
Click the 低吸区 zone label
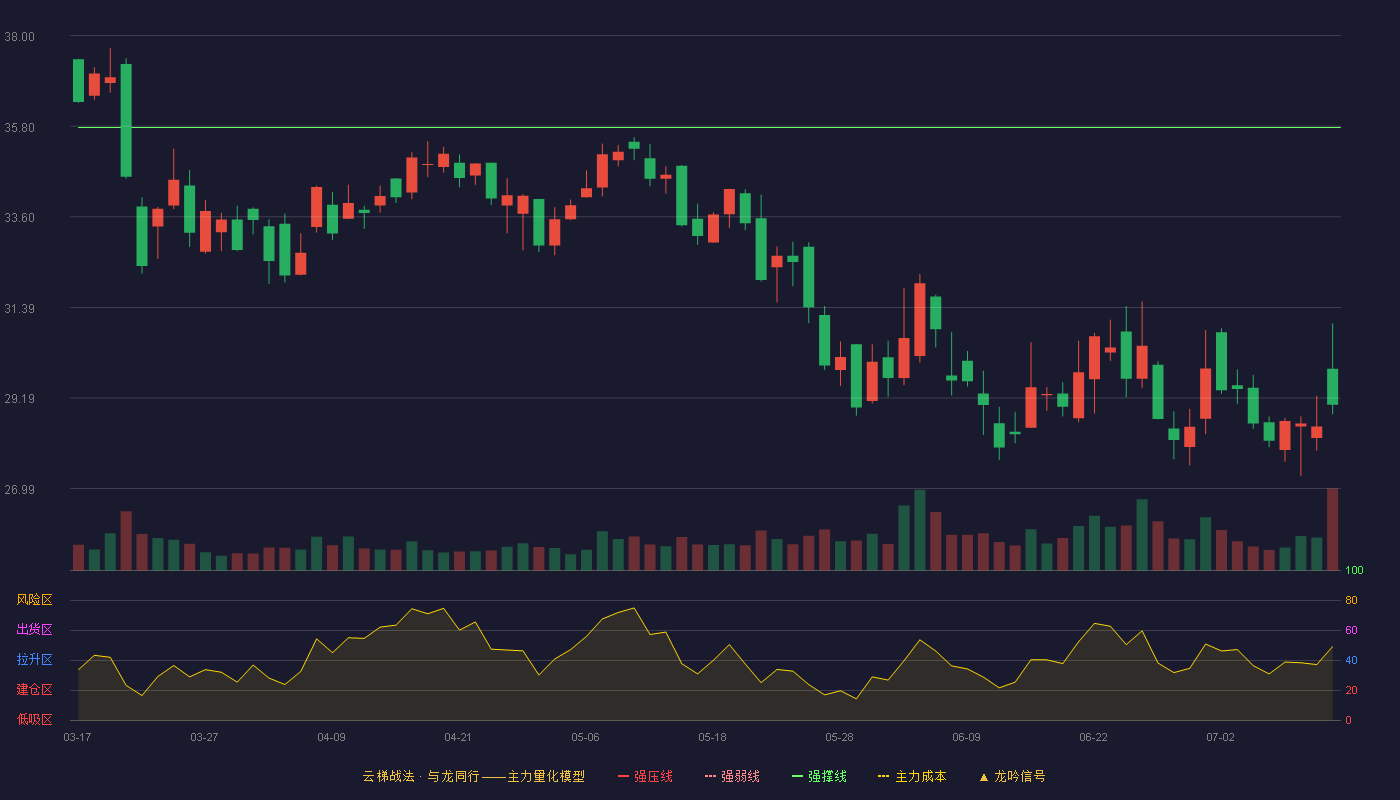(34, 720)
